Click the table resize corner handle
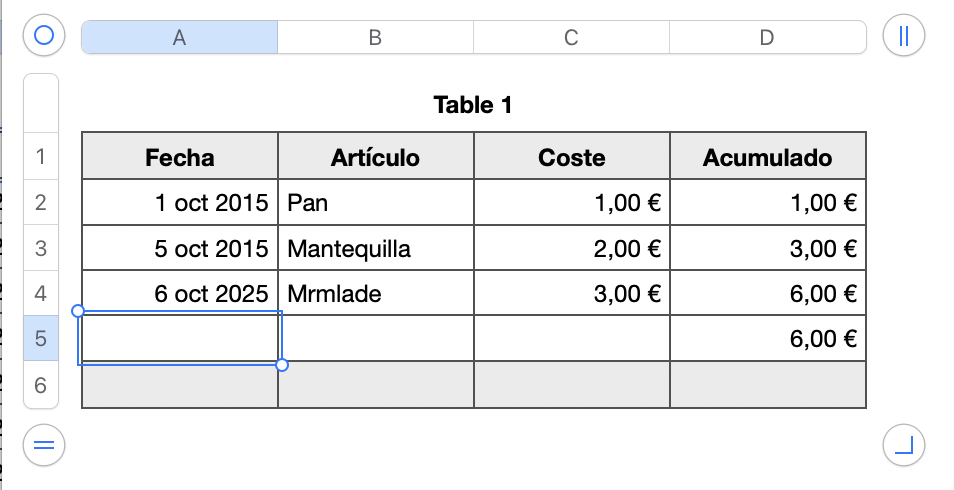954x490 pixels. tap(904, 444)
